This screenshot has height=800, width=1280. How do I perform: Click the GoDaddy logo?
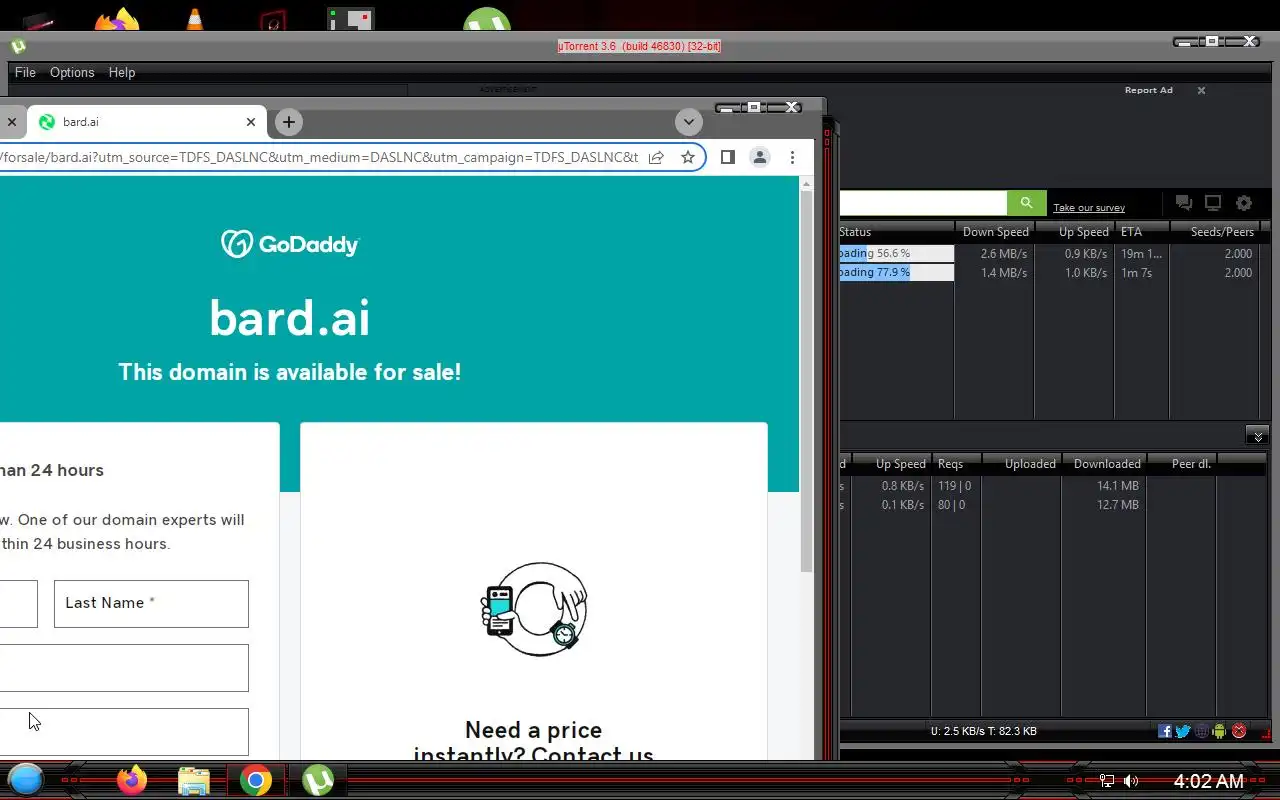(x=290, y=244)
